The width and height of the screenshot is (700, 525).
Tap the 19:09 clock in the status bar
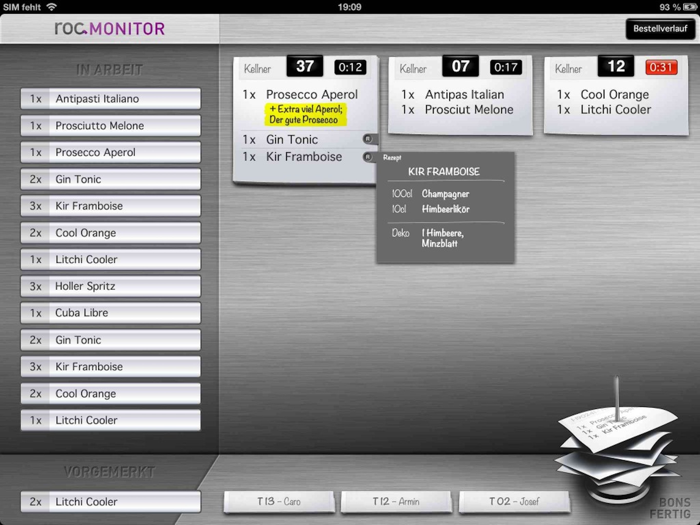(350, 7)
